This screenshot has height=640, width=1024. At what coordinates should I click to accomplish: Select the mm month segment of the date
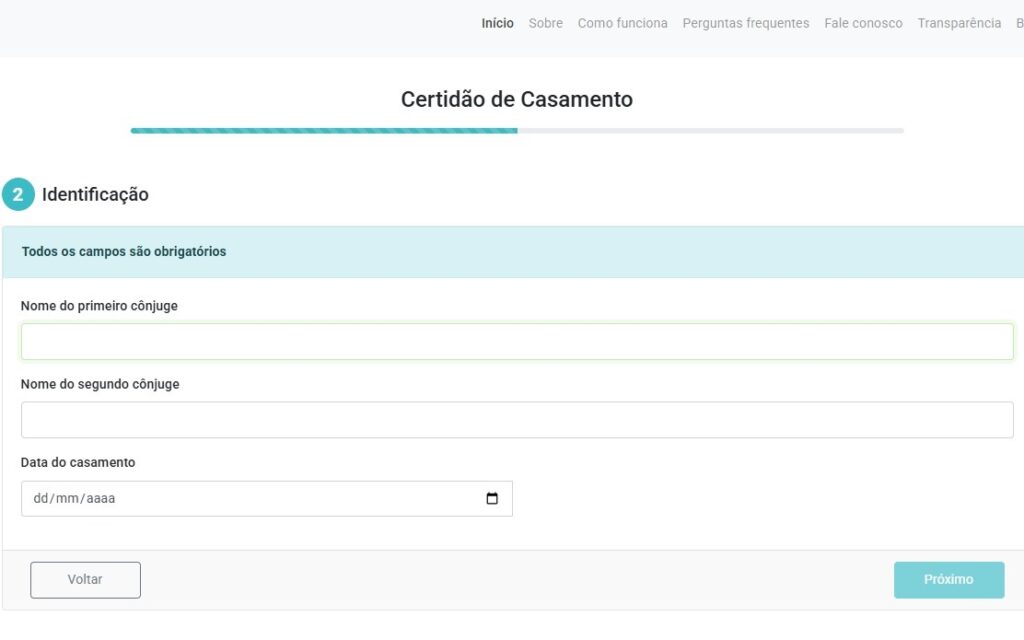click(x=67, y=499)
